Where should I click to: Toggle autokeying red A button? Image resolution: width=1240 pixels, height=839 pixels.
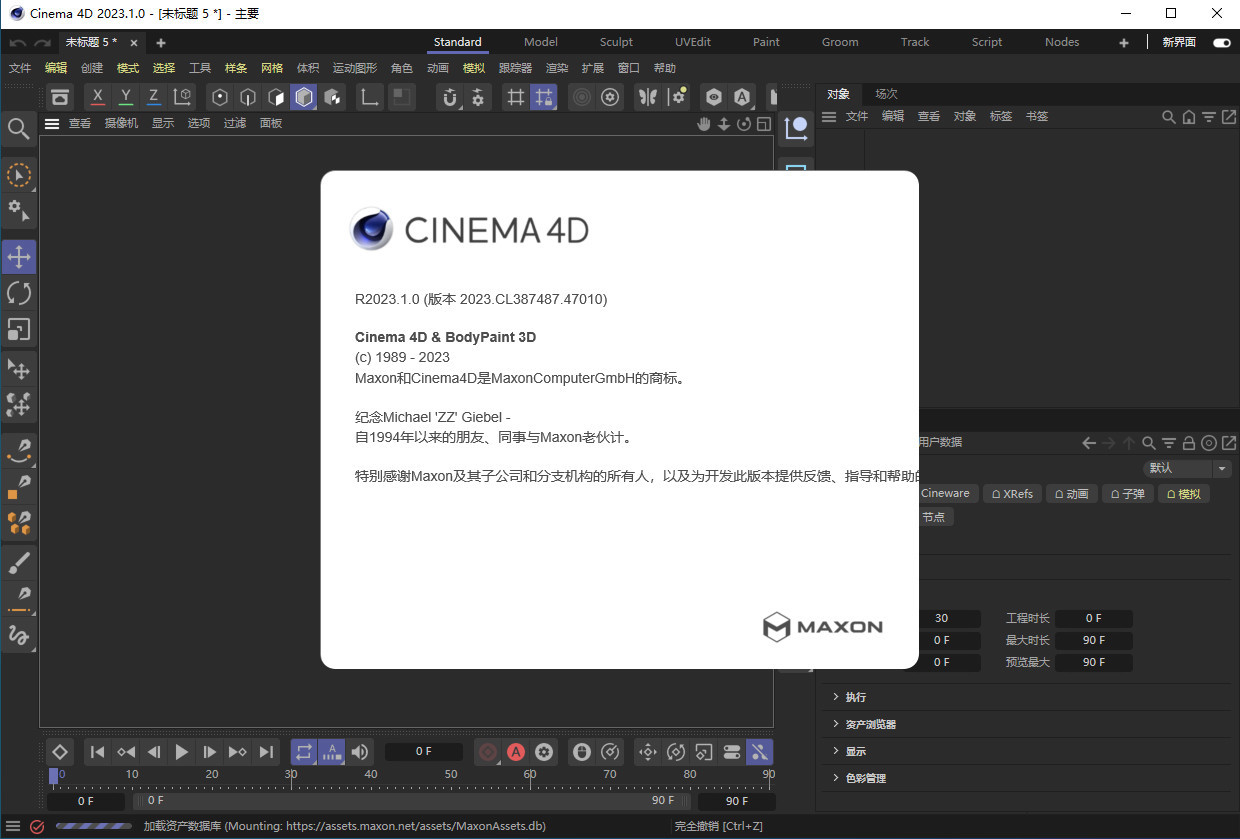[x=516, y=752]
